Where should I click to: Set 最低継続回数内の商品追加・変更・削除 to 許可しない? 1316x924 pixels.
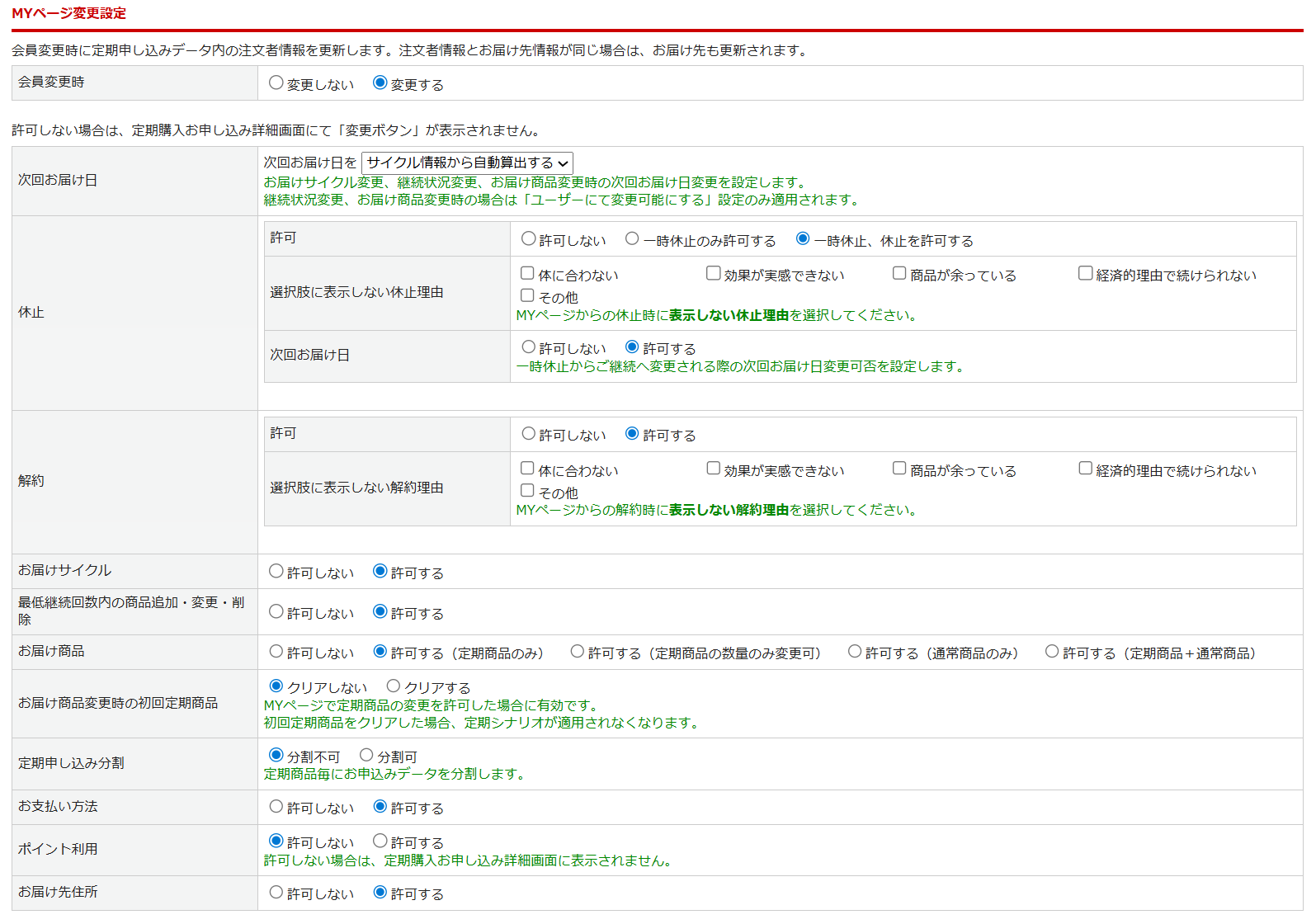(x=276, y=612)
